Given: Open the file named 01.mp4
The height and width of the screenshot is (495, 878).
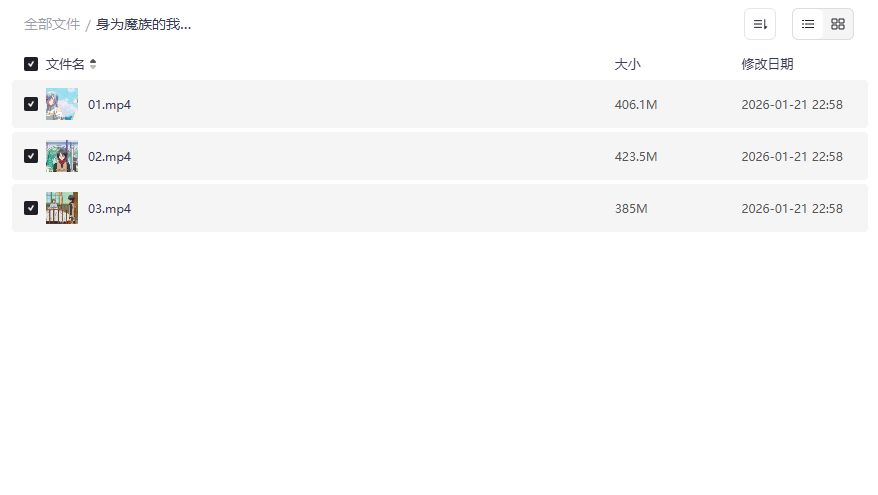Looking at the screenshot, I should coord(110,104).
